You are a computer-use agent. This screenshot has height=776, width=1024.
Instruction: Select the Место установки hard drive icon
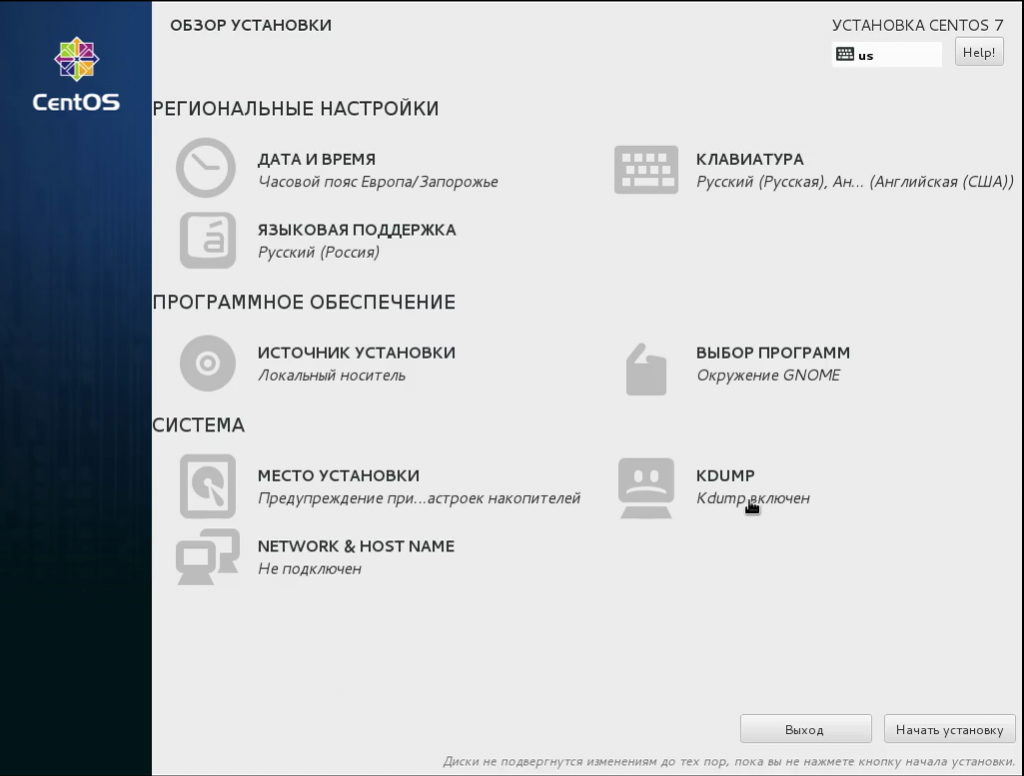(206, 486)
